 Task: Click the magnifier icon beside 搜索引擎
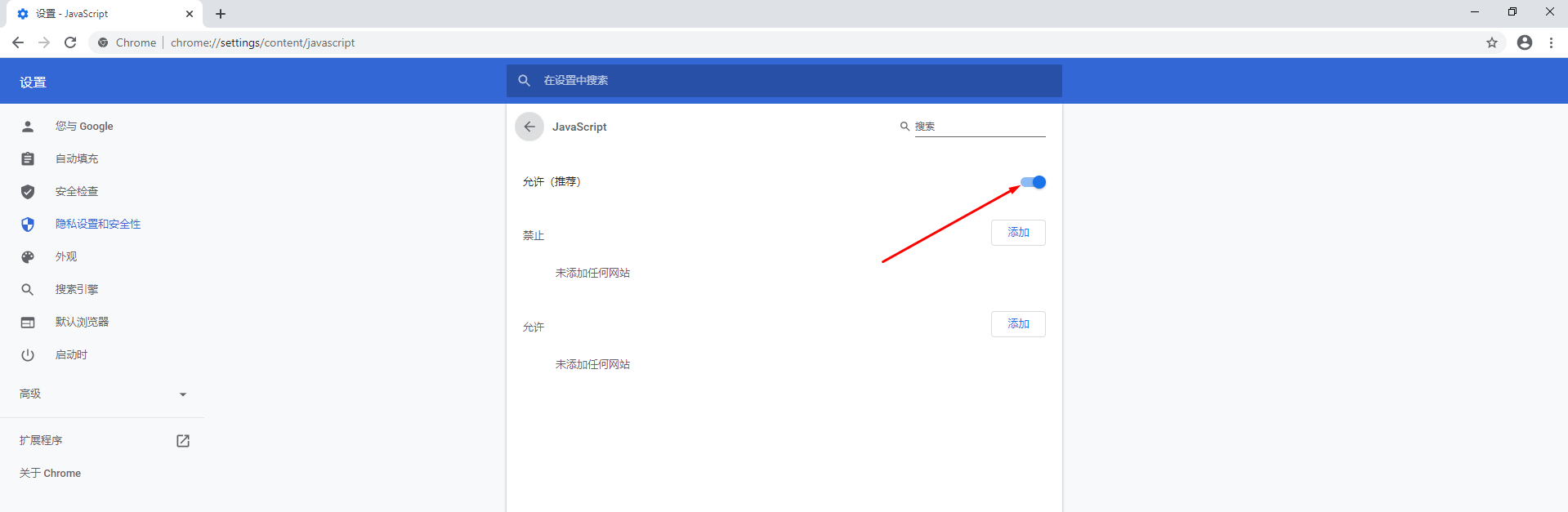[x=28, y=289]
